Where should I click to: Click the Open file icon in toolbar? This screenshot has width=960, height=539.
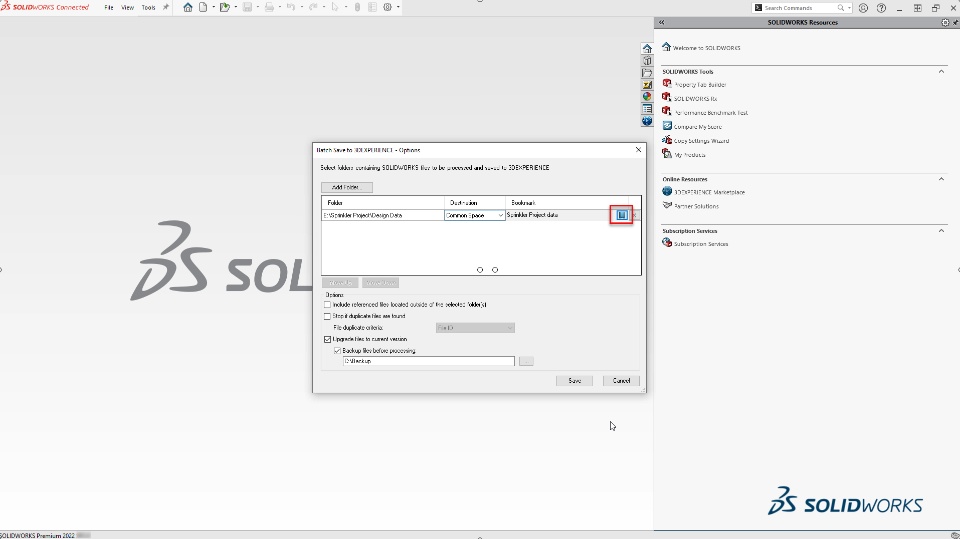225,7
